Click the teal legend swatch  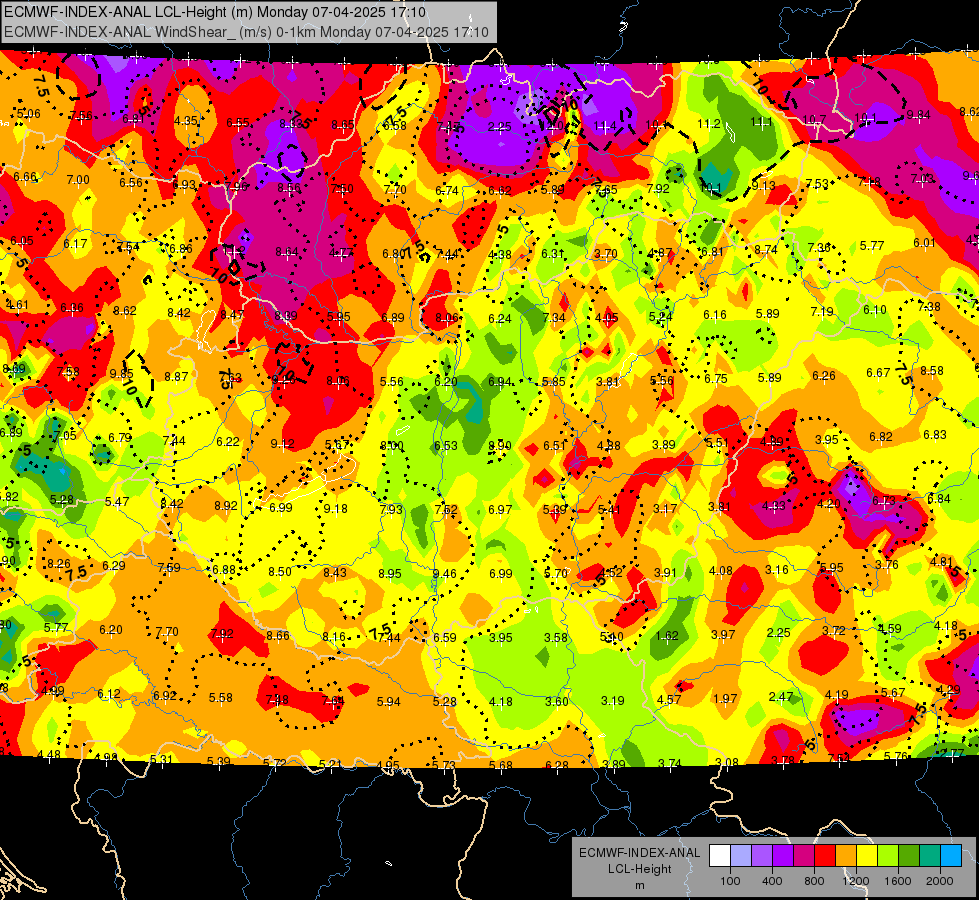click(929, 856)
